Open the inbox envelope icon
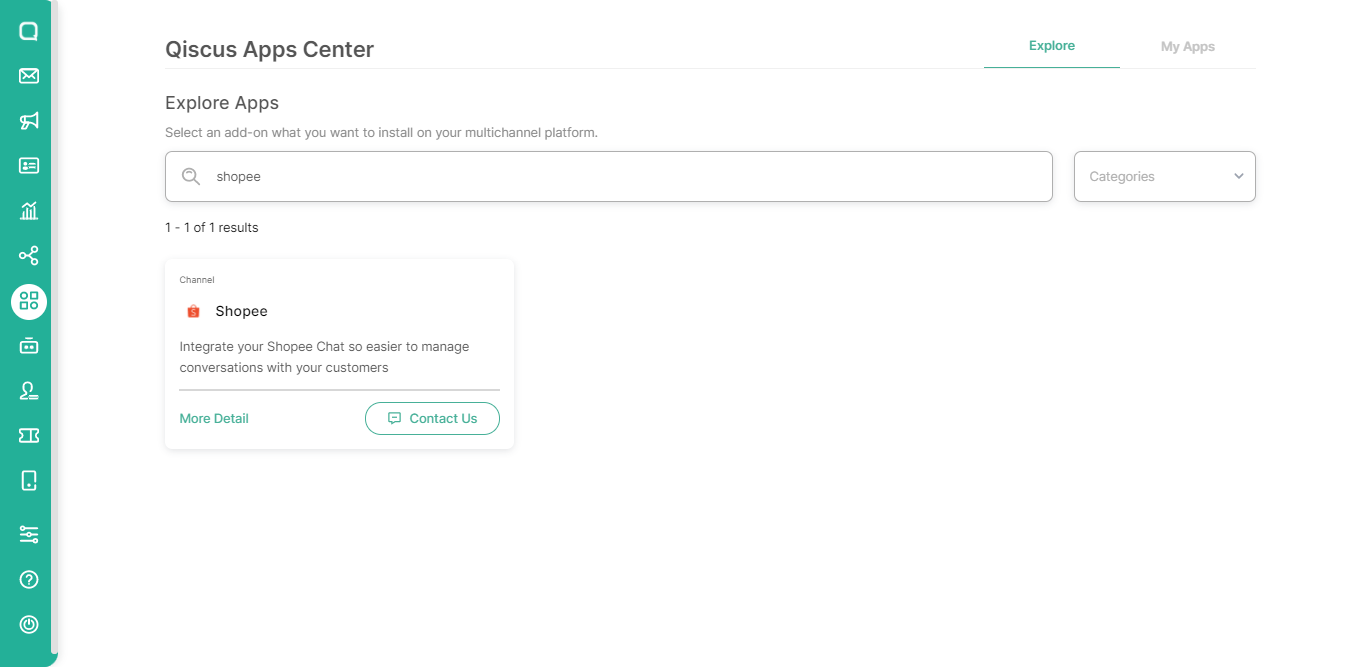The image size is (1366, 667). 29,76
